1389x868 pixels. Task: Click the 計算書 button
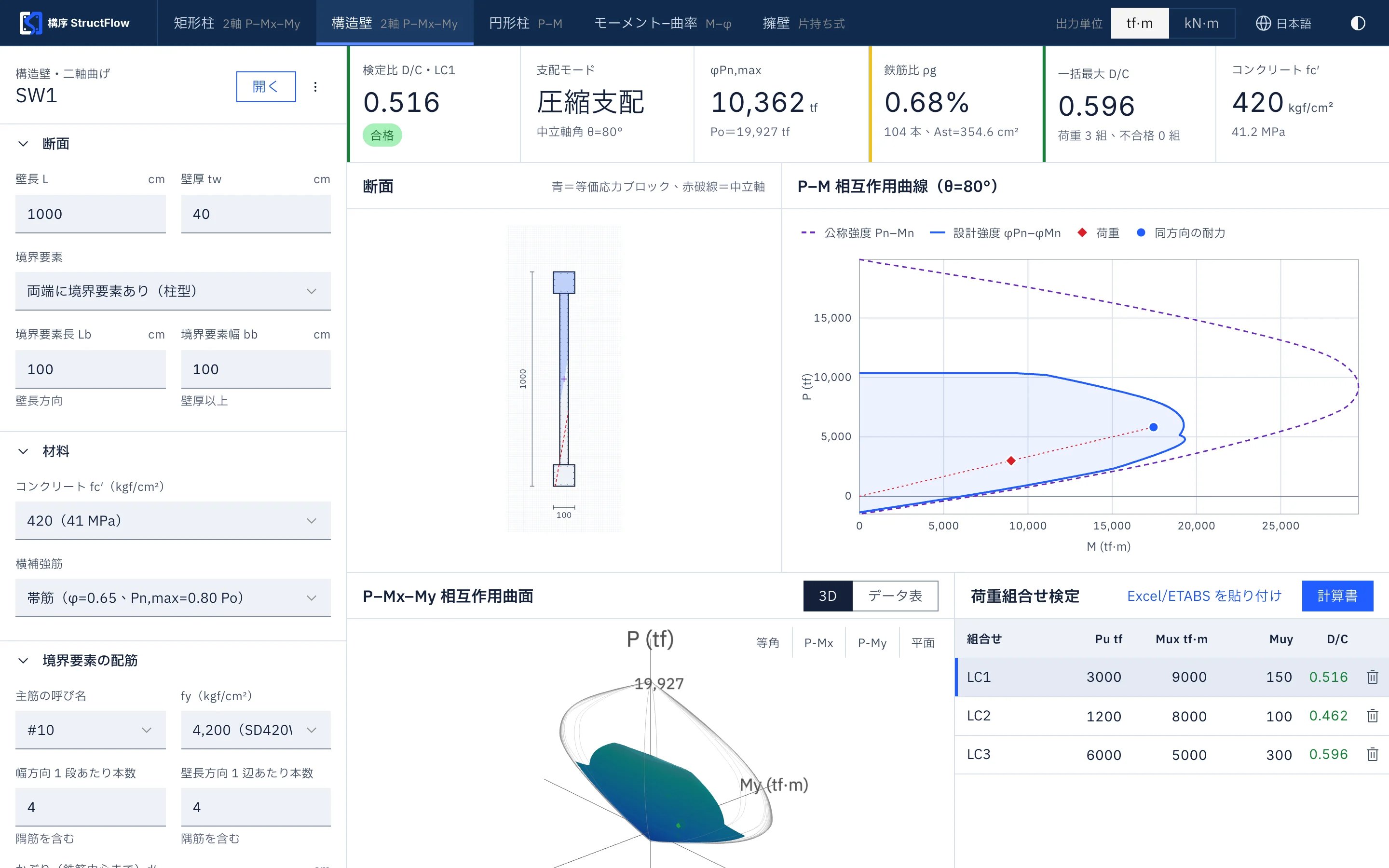pos(1337,596)
